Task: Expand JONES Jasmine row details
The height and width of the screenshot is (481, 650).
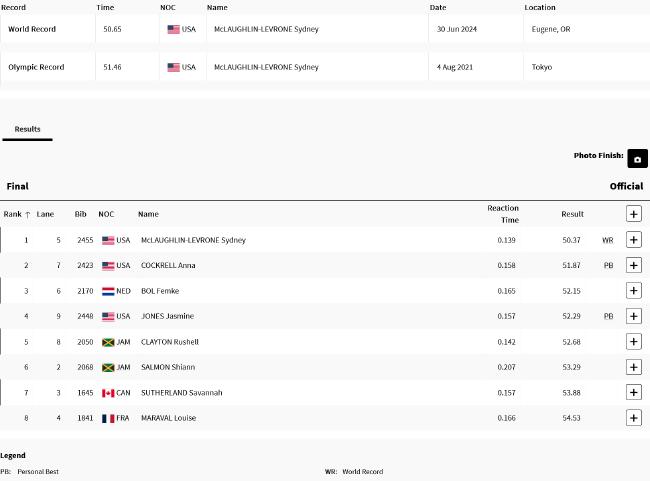Action: 633,316
